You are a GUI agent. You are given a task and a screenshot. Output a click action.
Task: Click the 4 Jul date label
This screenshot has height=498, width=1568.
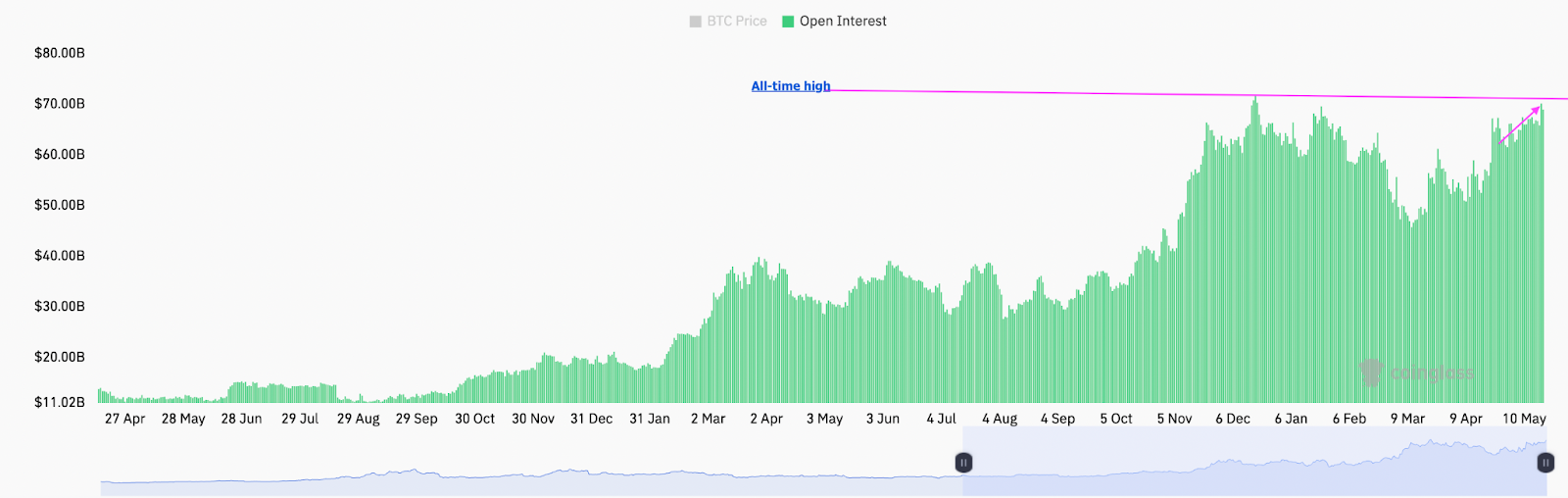pos(942,419)
